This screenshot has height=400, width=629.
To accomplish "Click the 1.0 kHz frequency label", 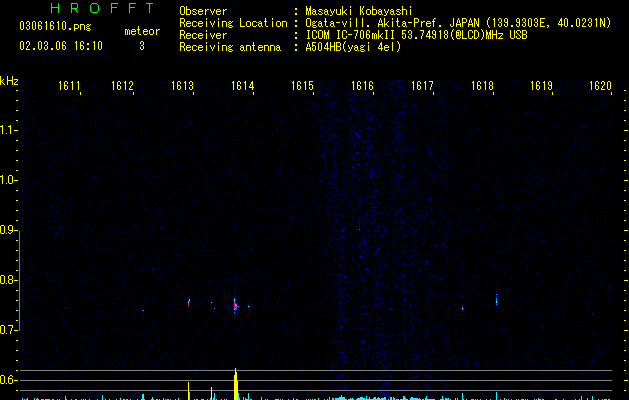I will pos(7,180).
